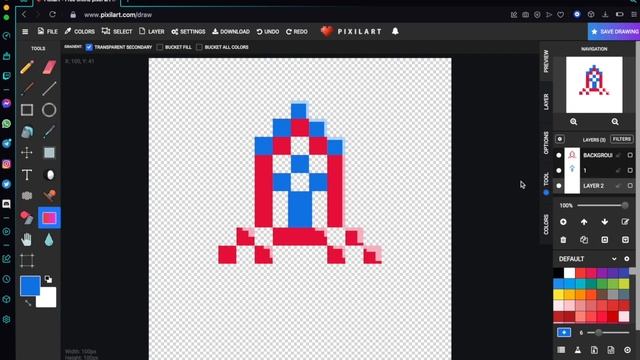This screenshot has width=640, height=360.
Task: Select the Text tool
Action: [27, 175]
